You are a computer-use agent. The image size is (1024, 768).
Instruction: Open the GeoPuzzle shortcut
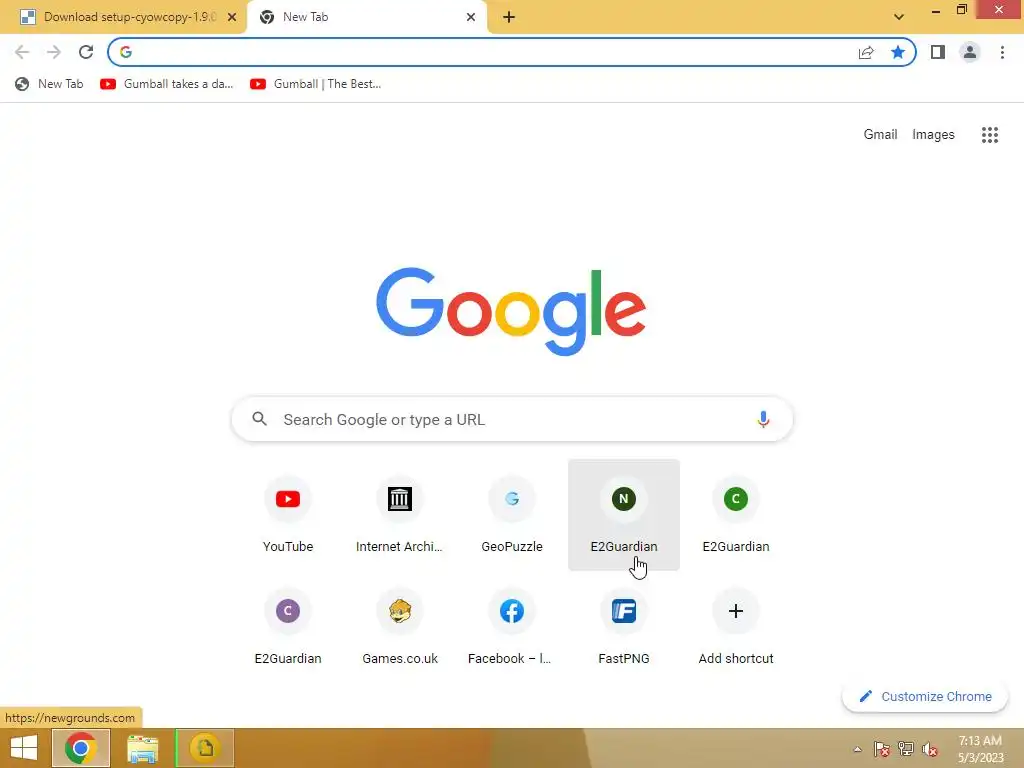pyautogui.click(x=511, y=515)
